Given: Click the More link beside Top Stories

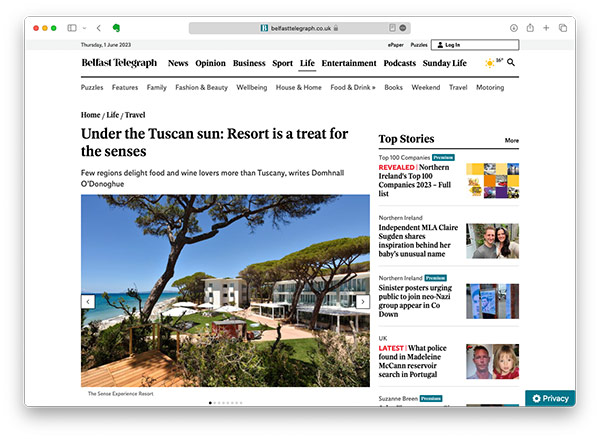Looking at the screenshot, I should coord(511,140).
